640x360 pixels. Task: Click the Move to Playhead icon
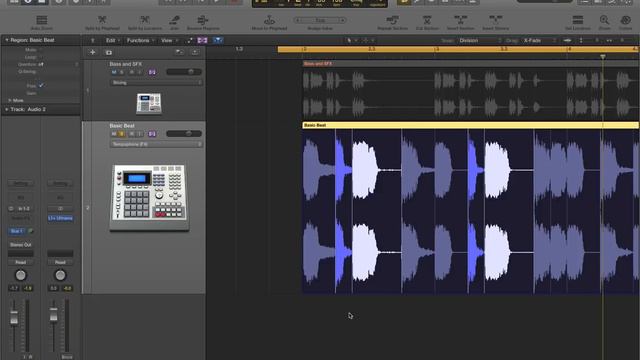tap(269, 20)
